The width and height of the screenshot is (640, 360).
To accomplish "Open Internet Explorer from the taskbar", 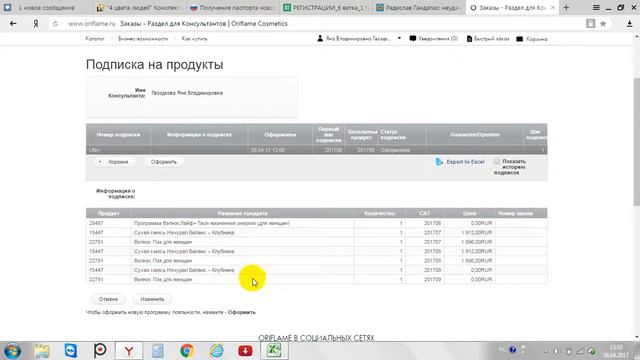I will click(216, 351).
